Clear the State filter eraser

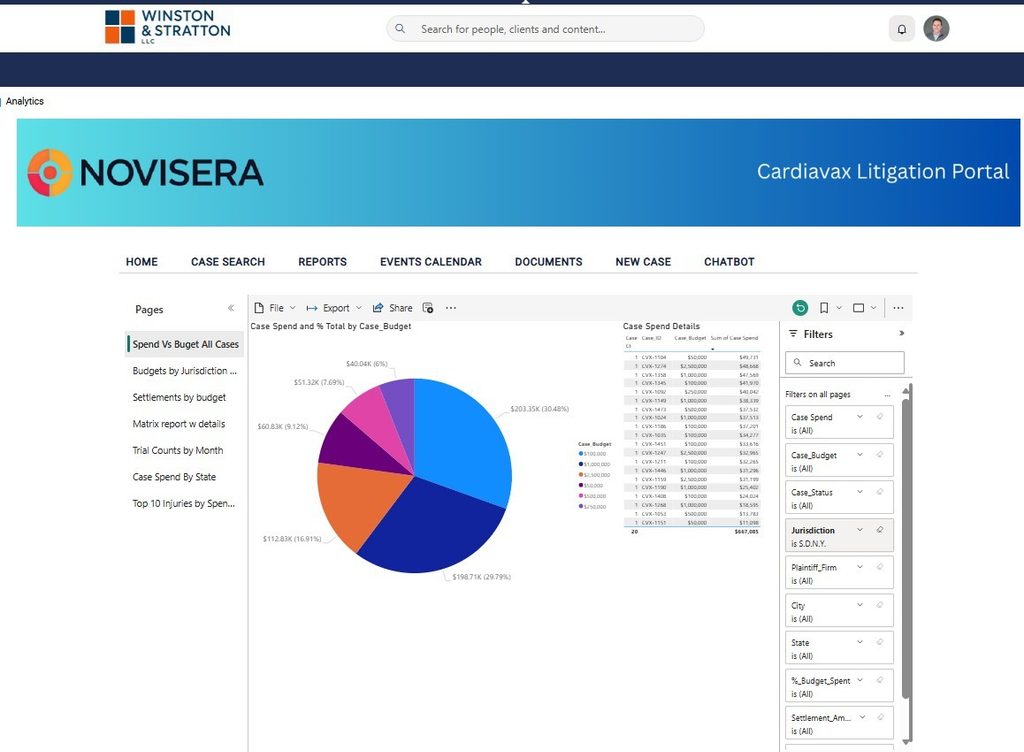pyautogui.click(x=880, y=642)
